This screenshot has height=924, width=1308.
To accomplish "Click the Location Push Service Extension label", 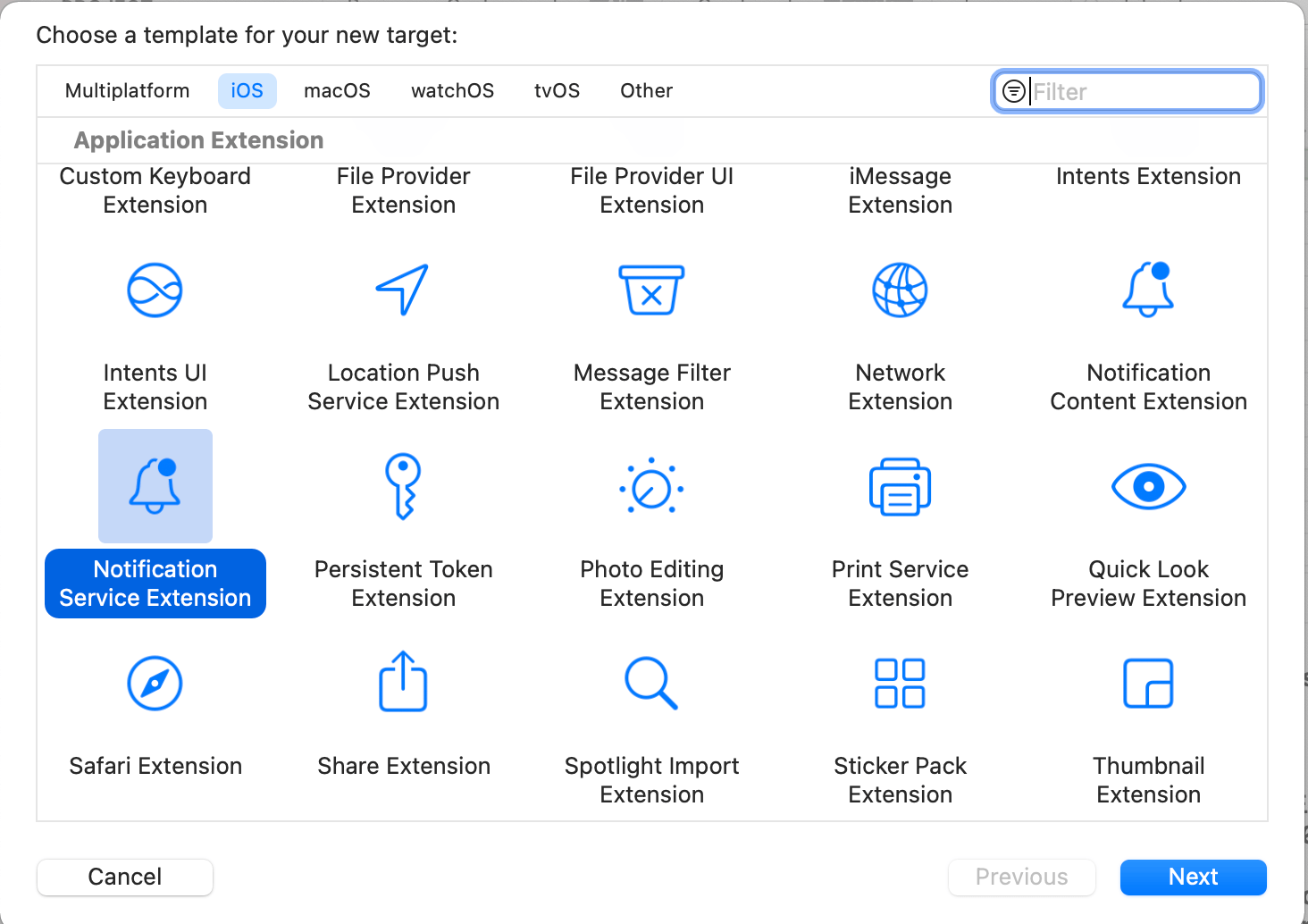I will pyautogui.click(x=404, y=387).
